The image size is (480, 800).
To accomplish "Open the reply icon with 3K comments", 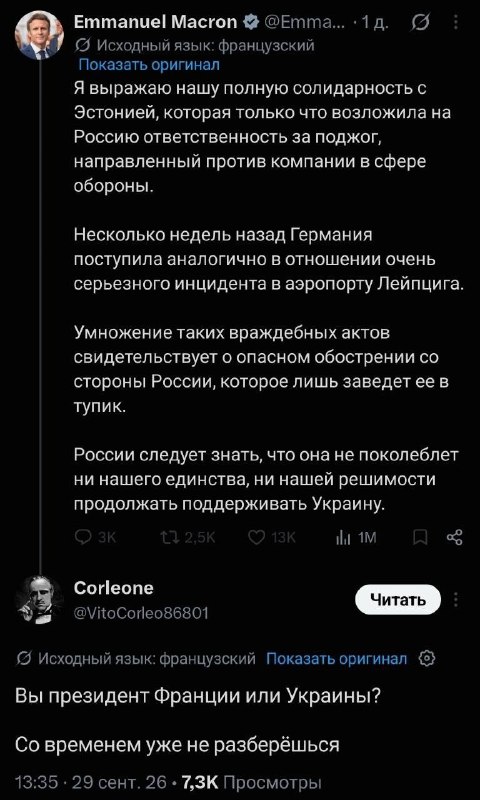I will [84, 537].
